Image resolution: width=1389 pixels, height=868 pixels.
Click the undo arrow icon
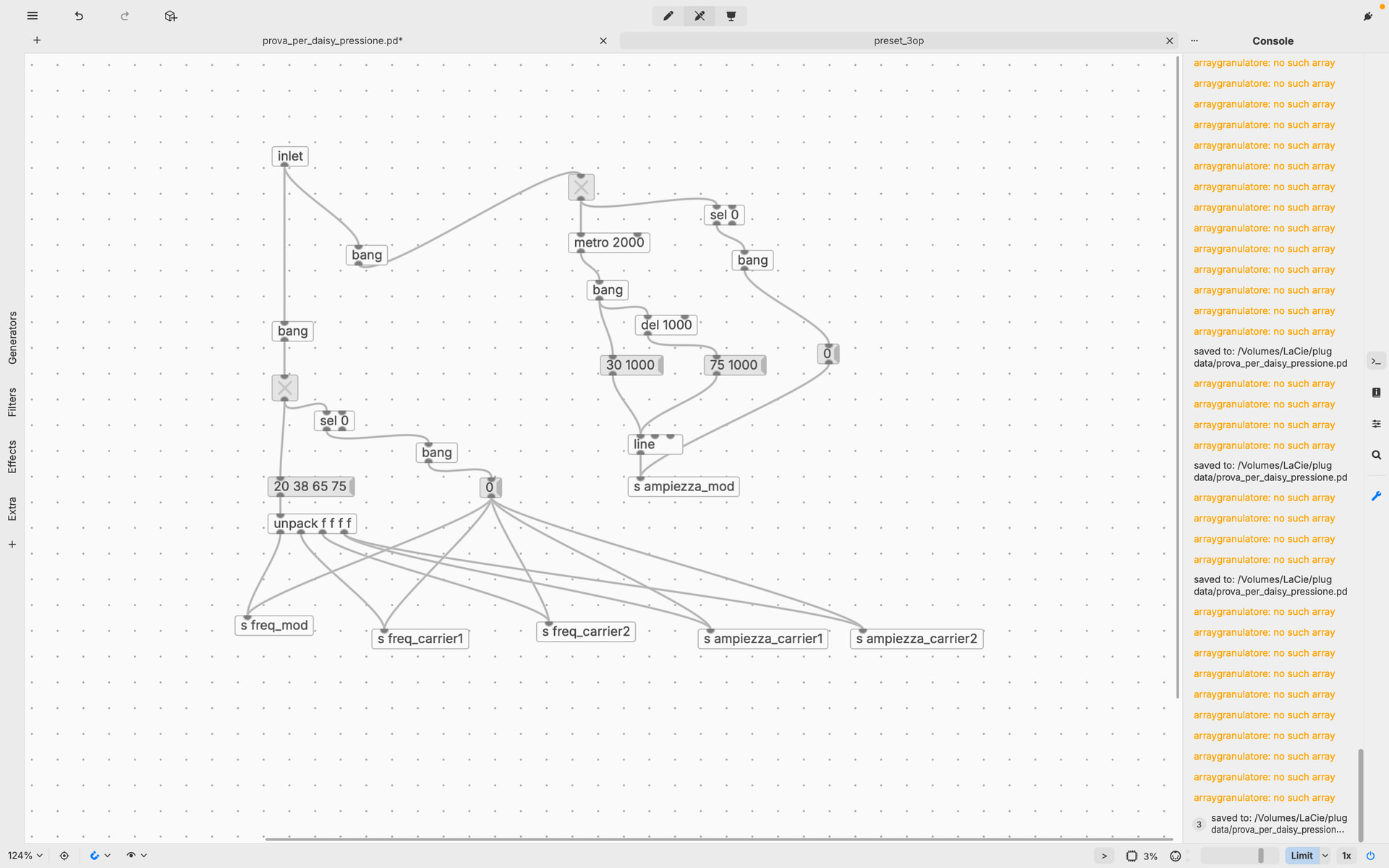coord(79,16)
